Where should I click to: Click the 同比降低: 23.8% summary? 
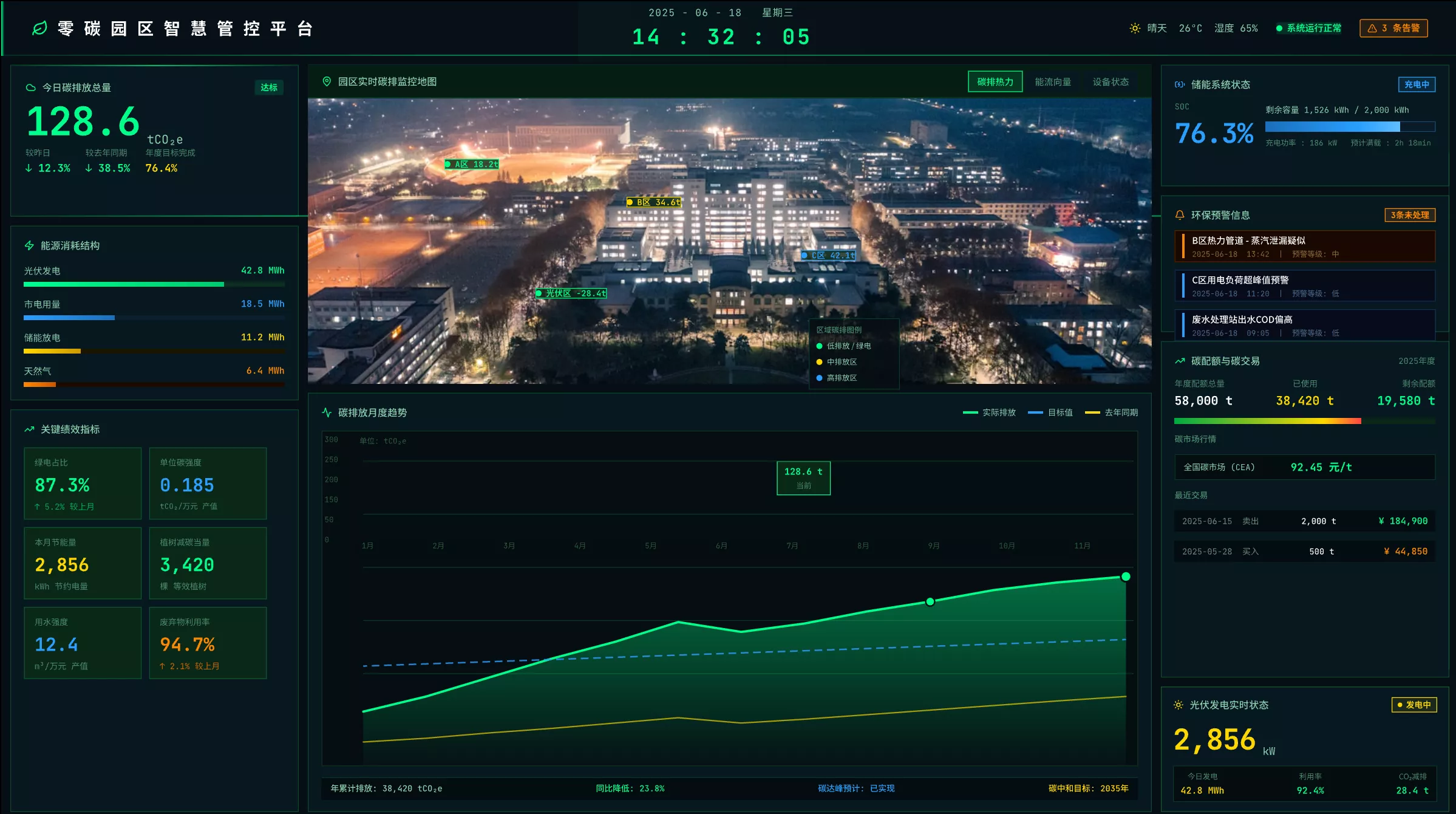tap(630, 788)
